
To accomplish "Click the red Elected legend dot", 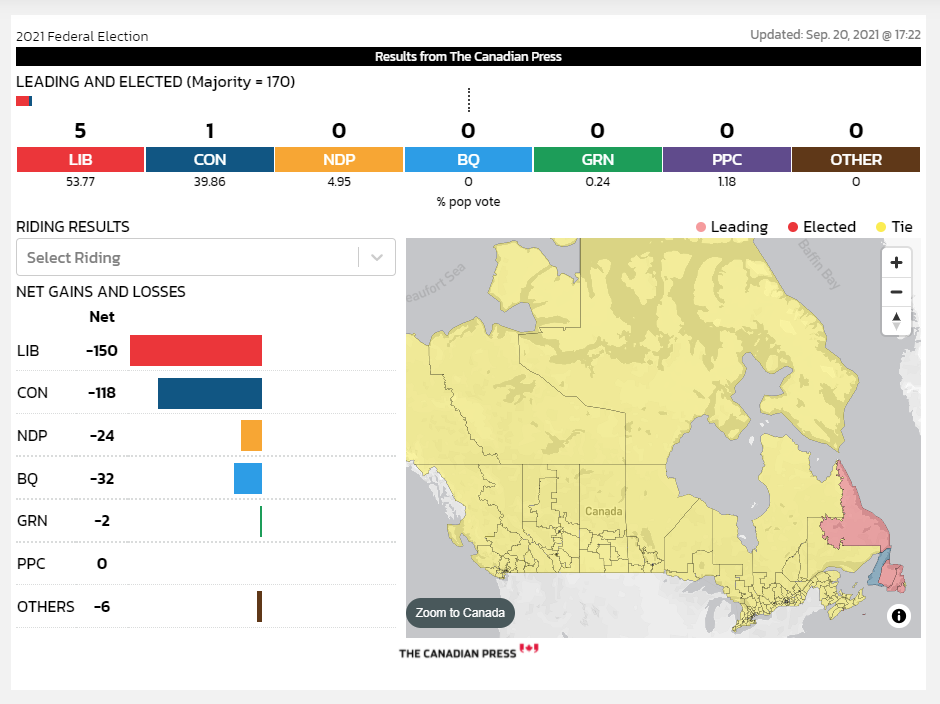I will 793,227.
